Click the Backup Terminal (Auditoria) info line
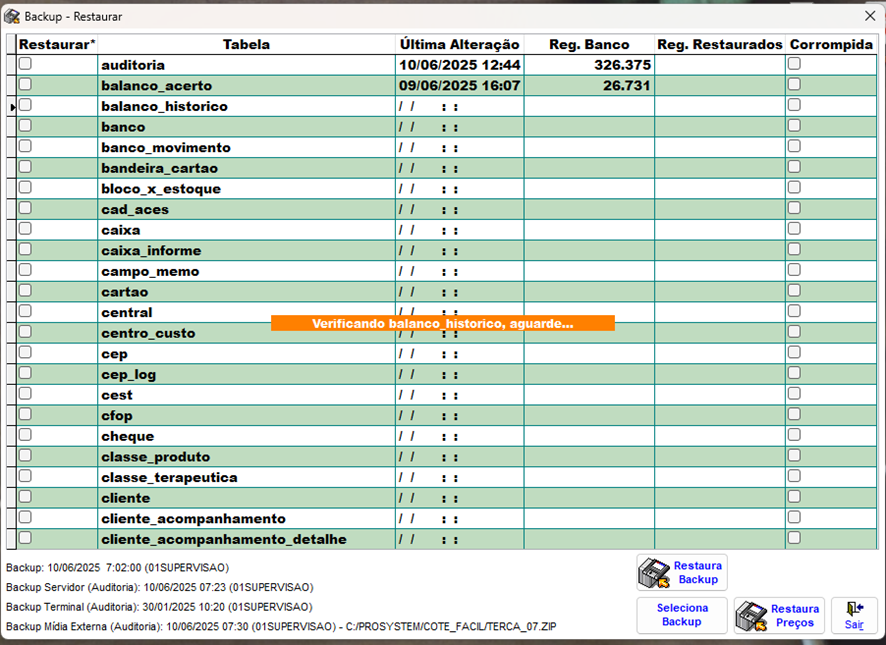Viewport: 886px width, 645px height. [x=159, y=607]
